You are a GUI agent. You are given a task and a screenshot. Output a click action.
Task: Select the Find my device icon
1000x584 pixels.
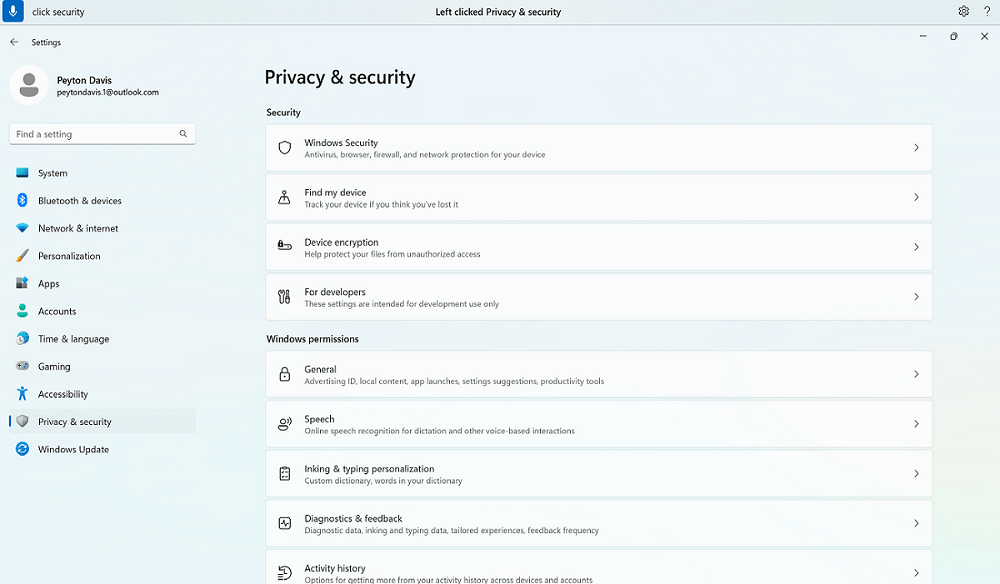click(x=285, y=196)
